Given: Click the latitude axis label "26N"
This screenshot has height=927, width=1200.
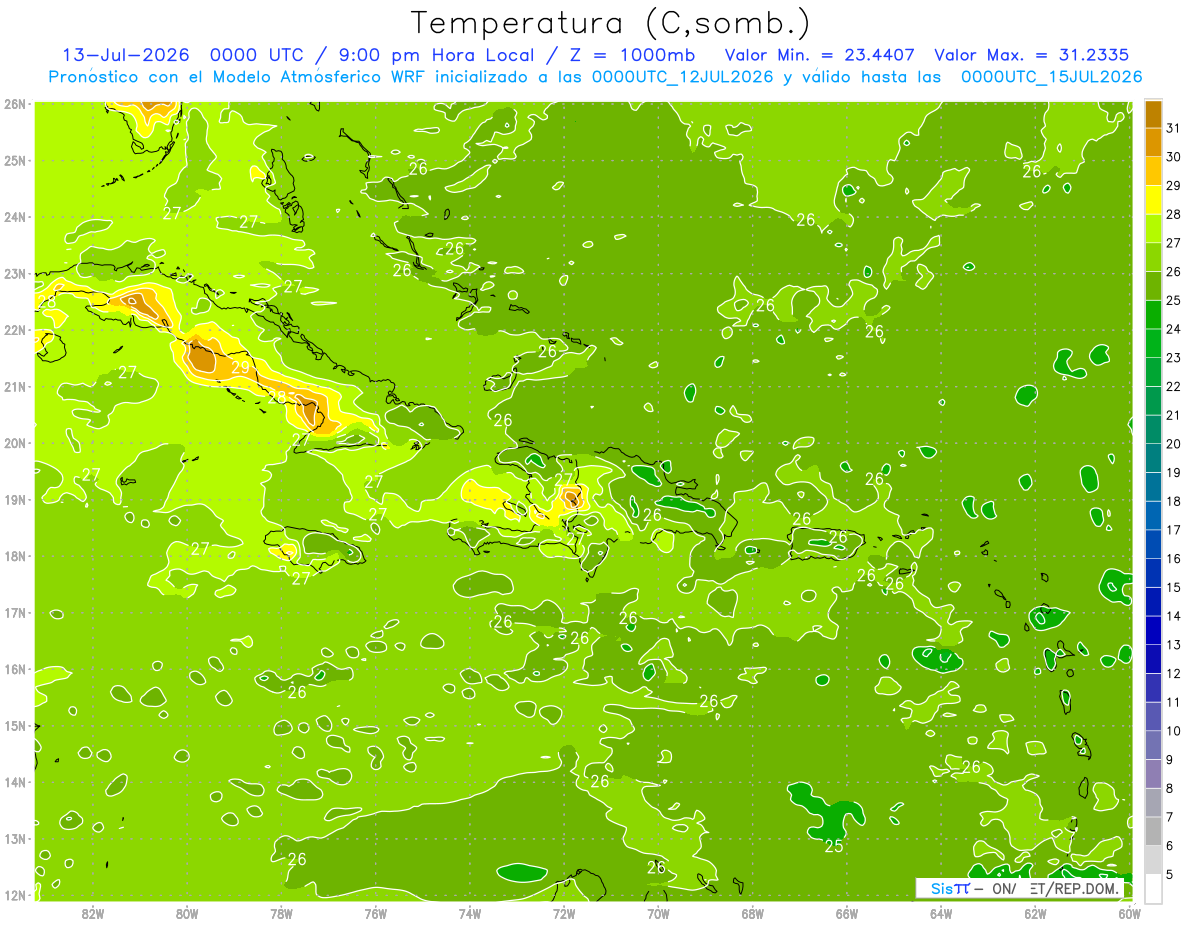Looking at the screenshot, I should 15,104.
